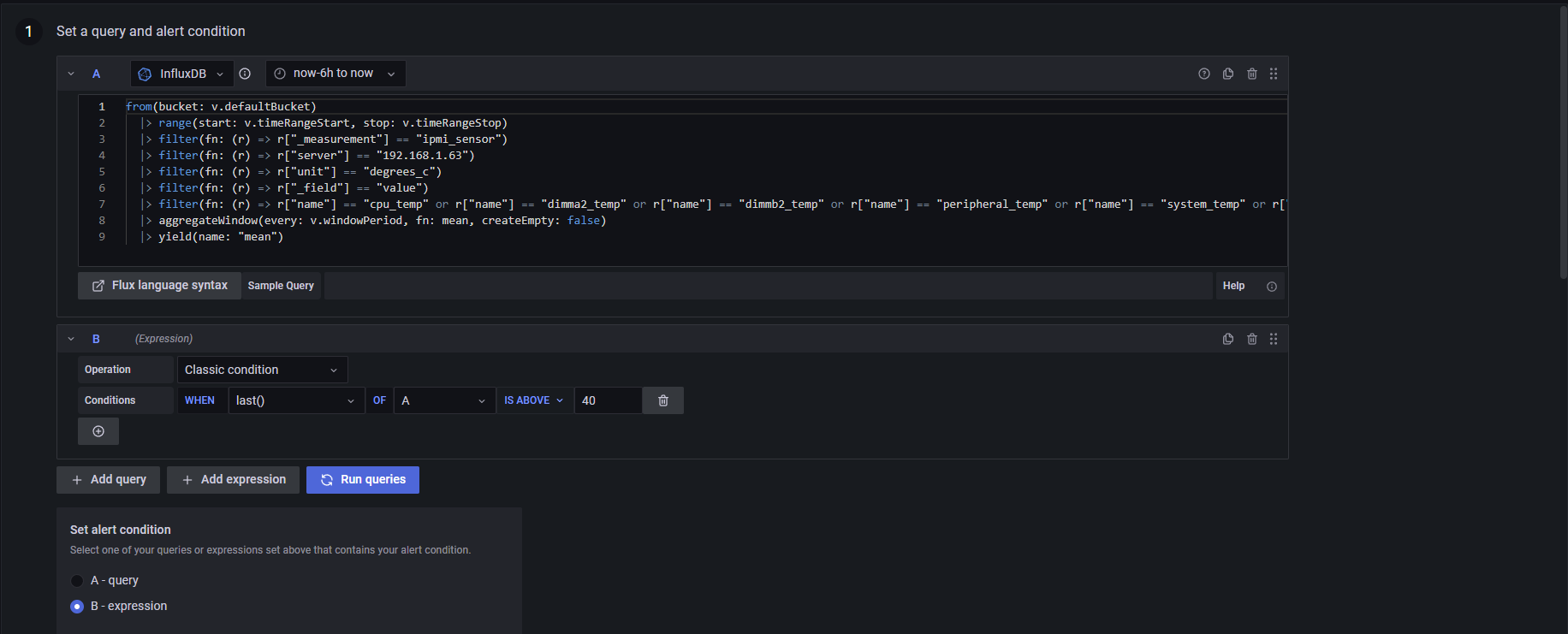Click threshold value field containing 40
The width and height of the screenshot is (1568, 634).
coord(608,400)
